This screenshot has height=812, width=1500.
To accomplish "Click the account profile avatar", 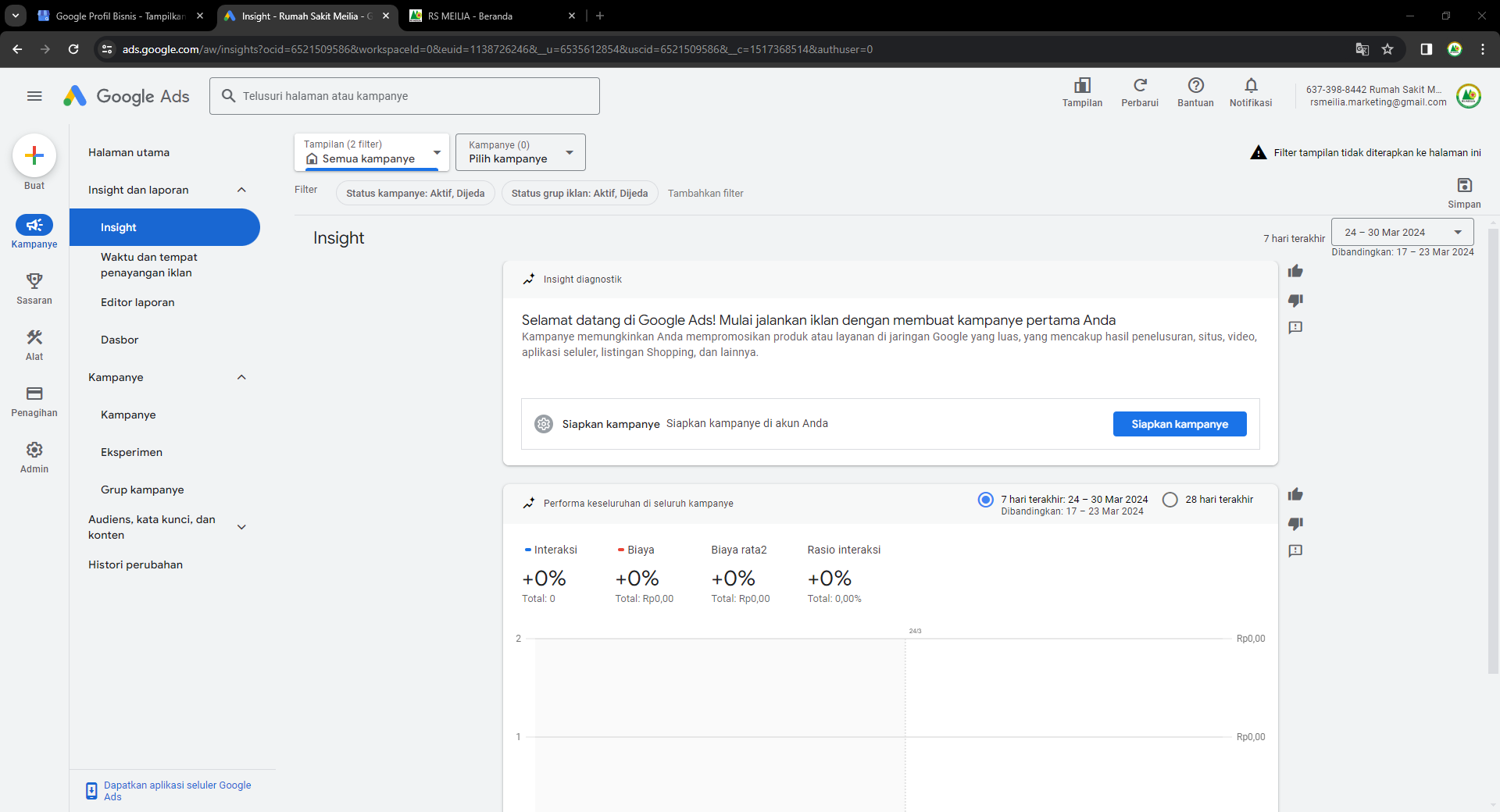I will (x=1469, y=96).
